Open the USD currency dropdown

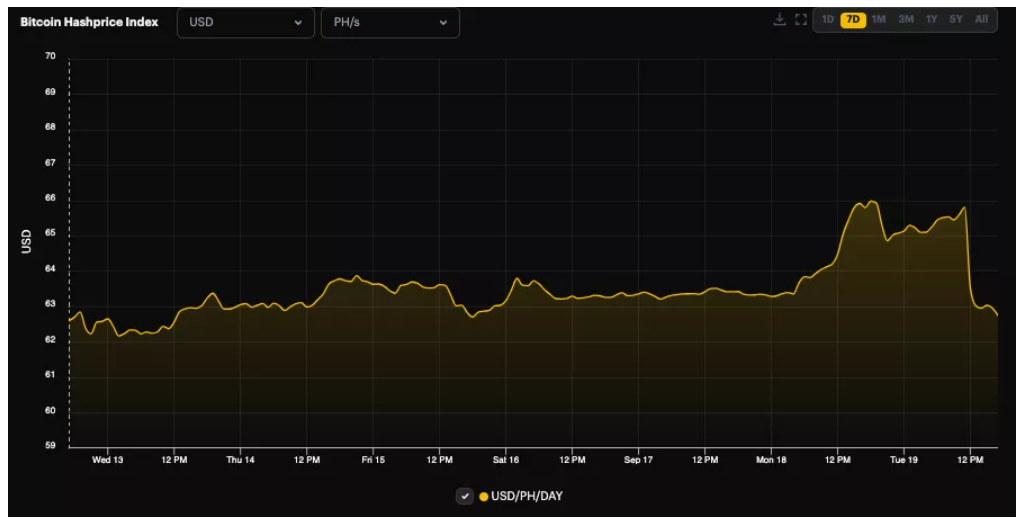246,23
